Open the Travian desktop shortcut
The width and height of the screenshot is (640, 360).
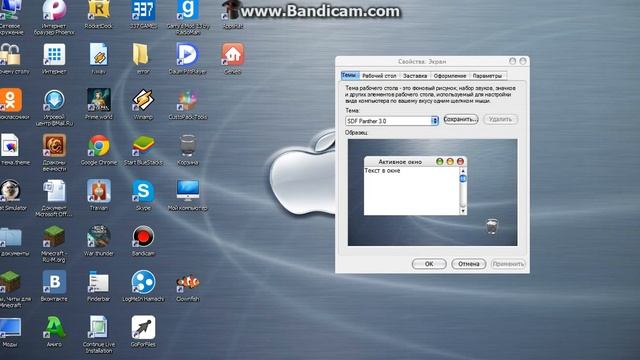click(x=99, y=191)
